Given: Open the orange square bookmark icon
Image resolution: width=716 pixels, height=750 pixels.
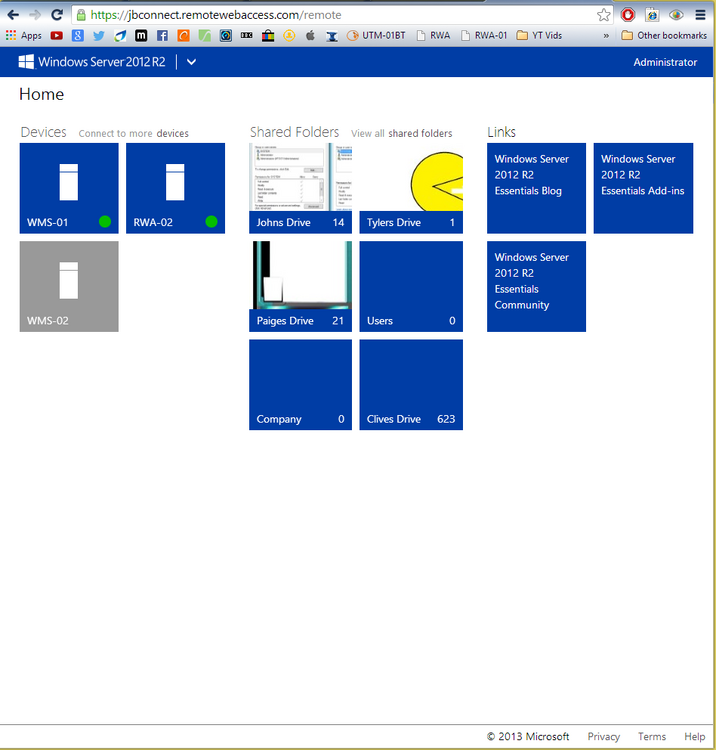Looking at the screenshot, I should pyautogui.click(x=183, y=35).
